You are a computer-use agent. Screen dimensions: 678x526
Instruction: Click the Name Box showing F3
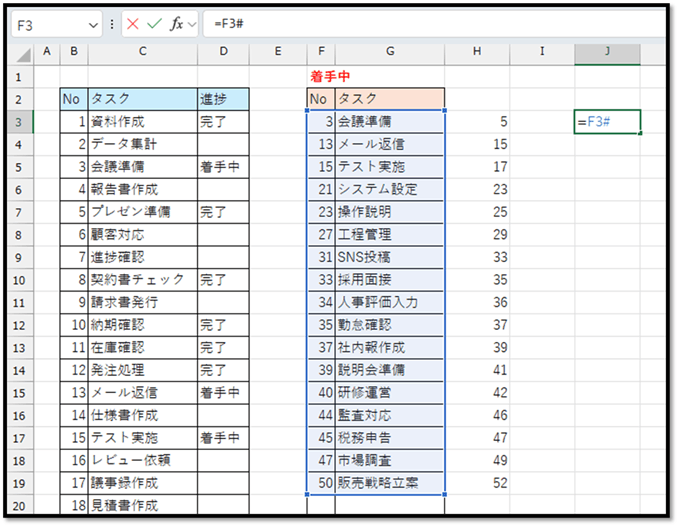click(48, 24)
